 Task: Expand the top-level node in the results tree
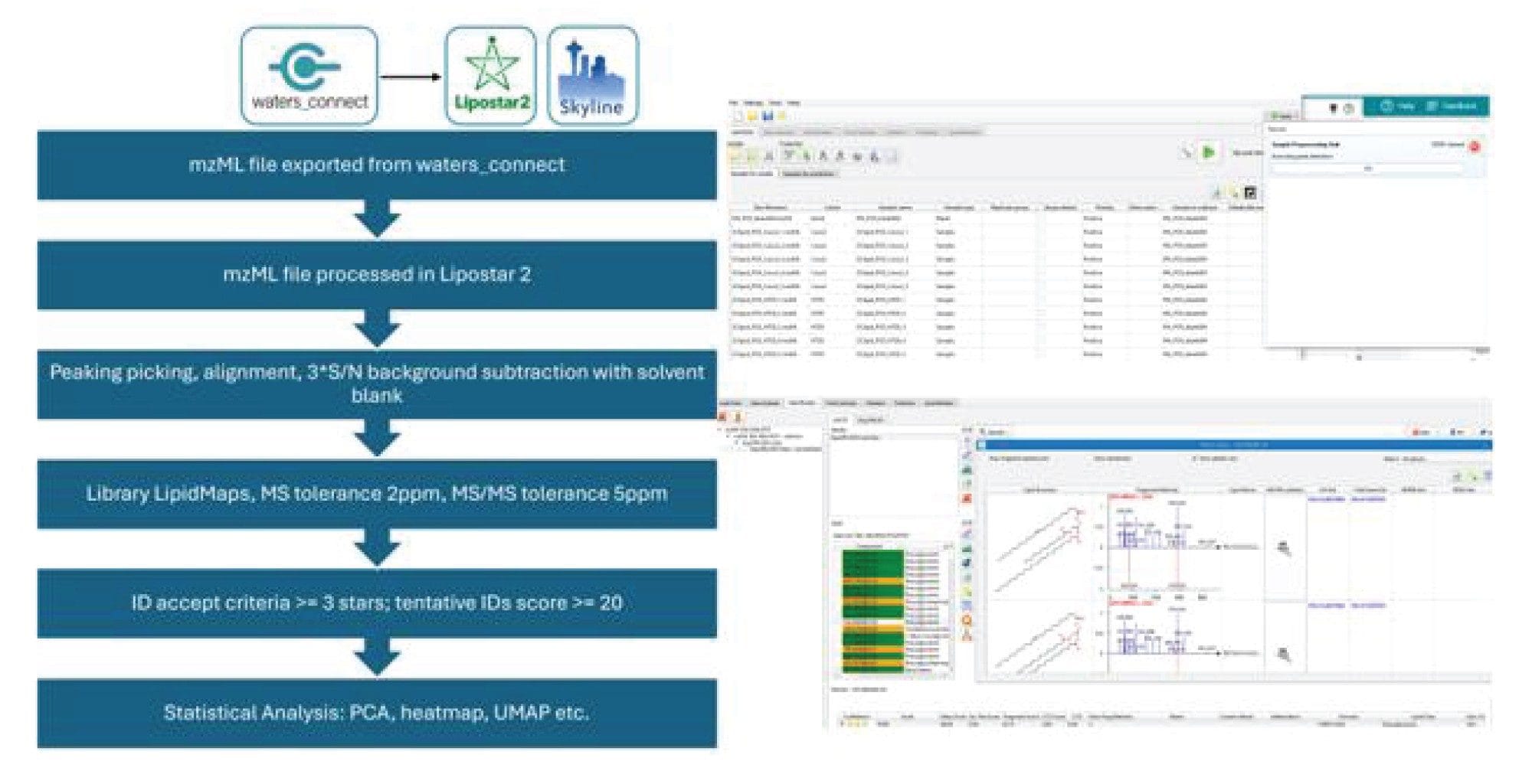pyautogui.click(x=720, y=430)
